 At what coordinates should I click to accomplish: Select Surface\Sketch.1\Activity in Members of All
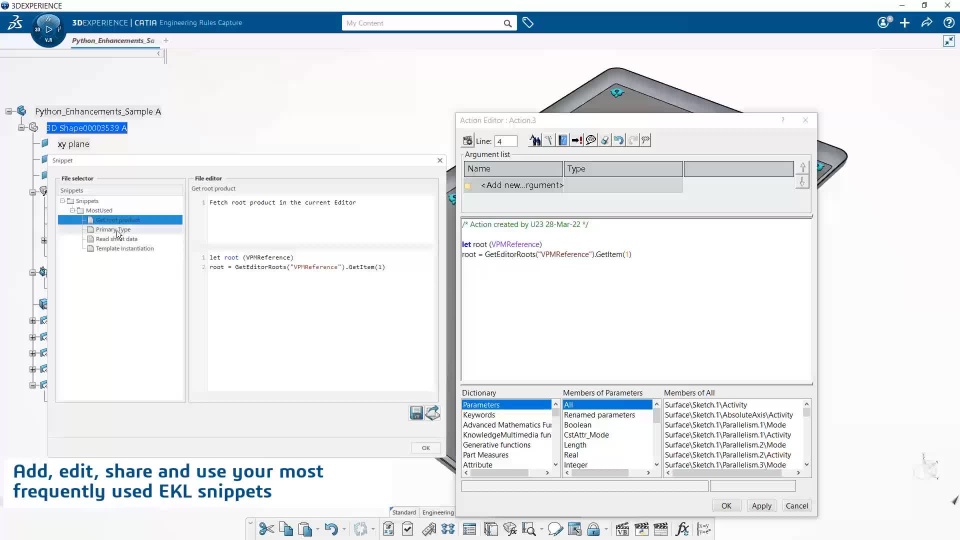[706, 405]
